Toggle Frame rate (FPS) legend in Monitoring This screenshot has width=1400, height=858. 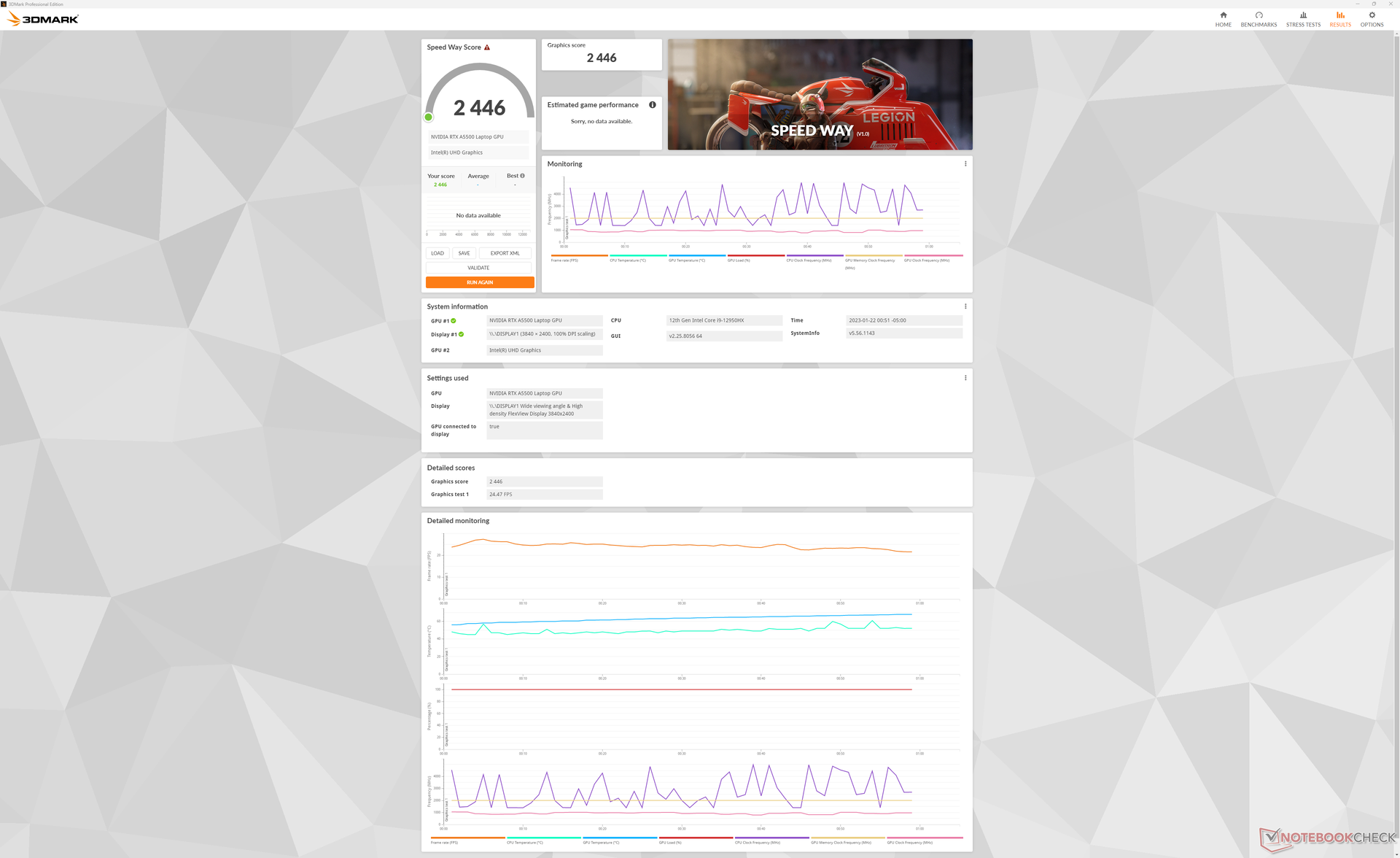tap(564, 260)
